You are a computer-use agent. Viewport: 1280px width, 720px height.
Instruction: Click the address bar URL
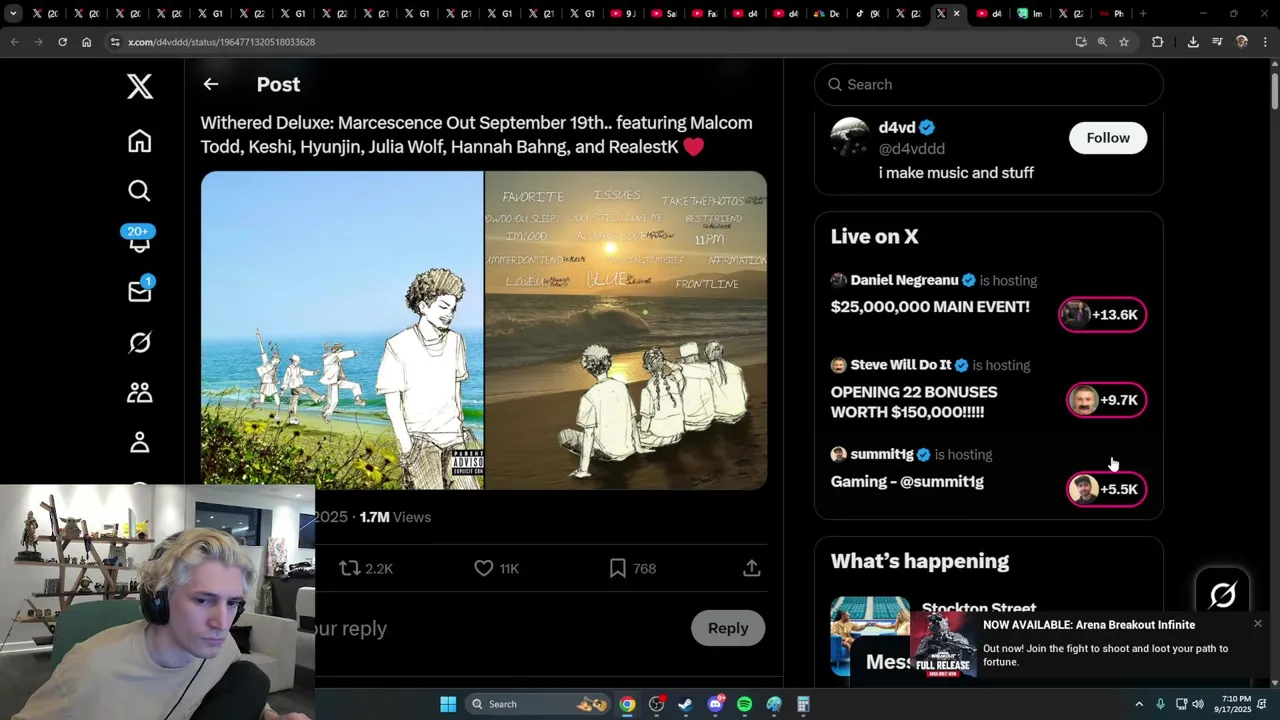tap(222, 42)
